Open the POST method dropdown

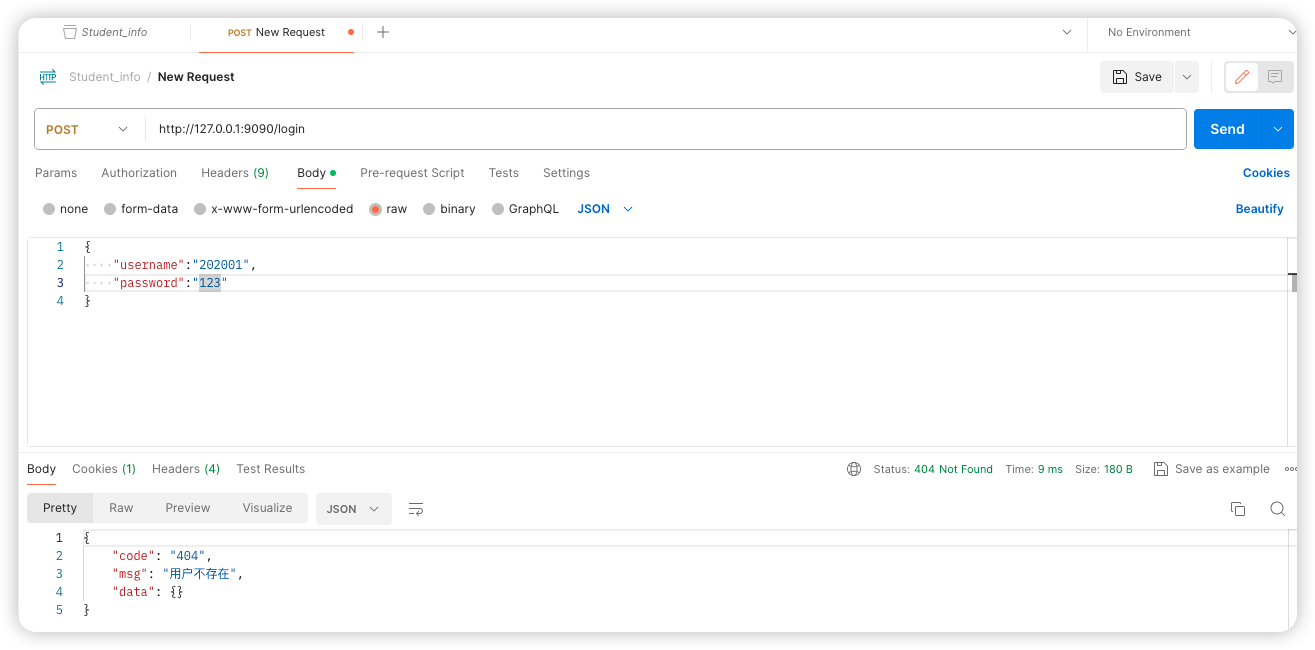click(x=88, y=129)
